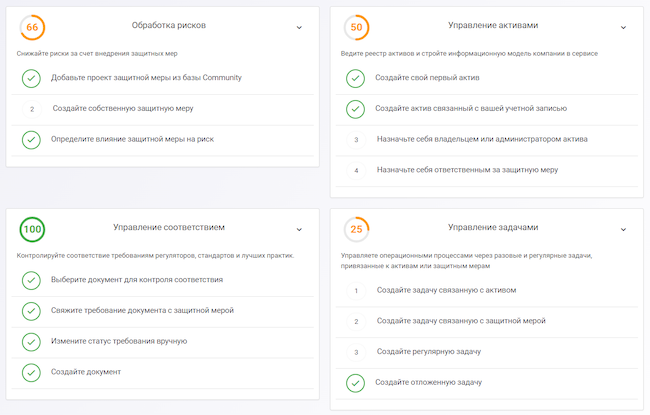Collapse the 'Управление задачами' section
The width and height of the screenshot is (650, 415).
point(623,230)
